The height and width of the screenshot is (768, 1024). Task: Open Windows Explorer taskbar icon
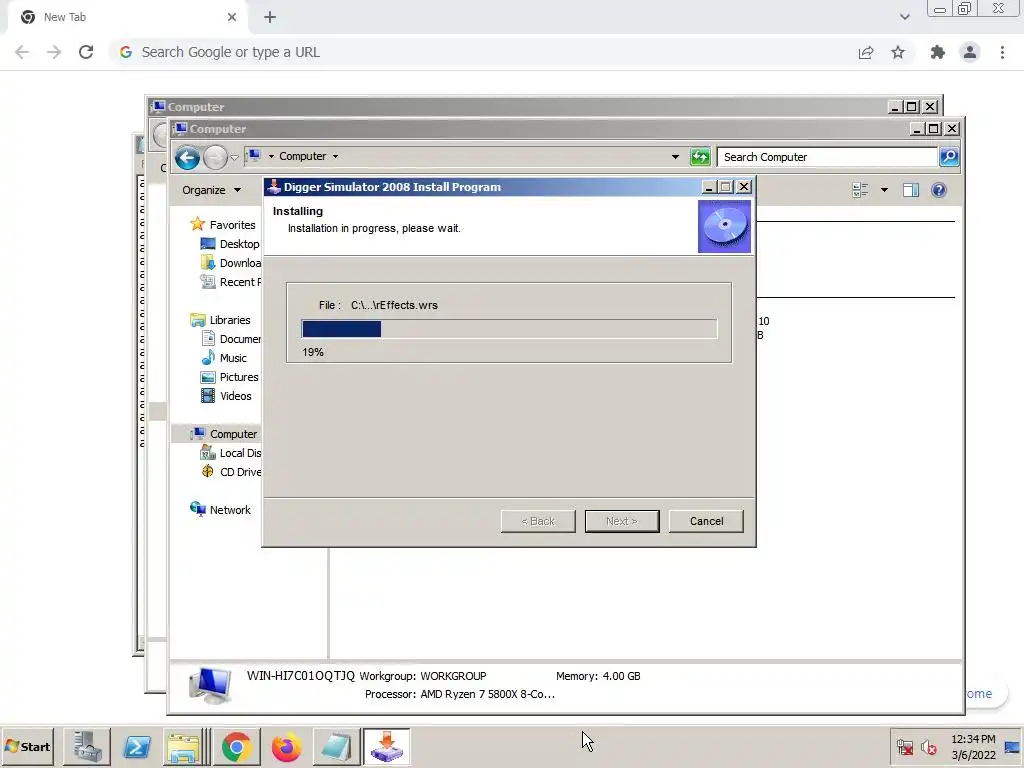coord(184,746)
